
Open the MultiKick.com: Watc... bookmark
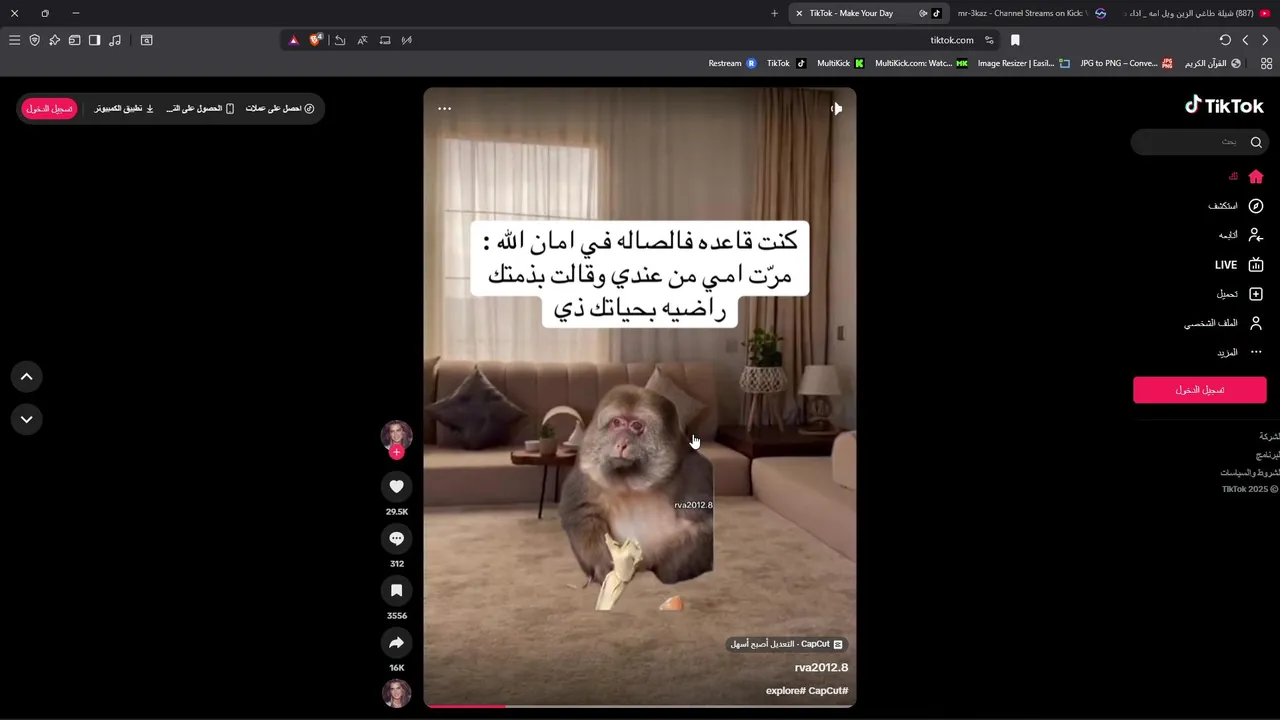click(x=921, y=63)
